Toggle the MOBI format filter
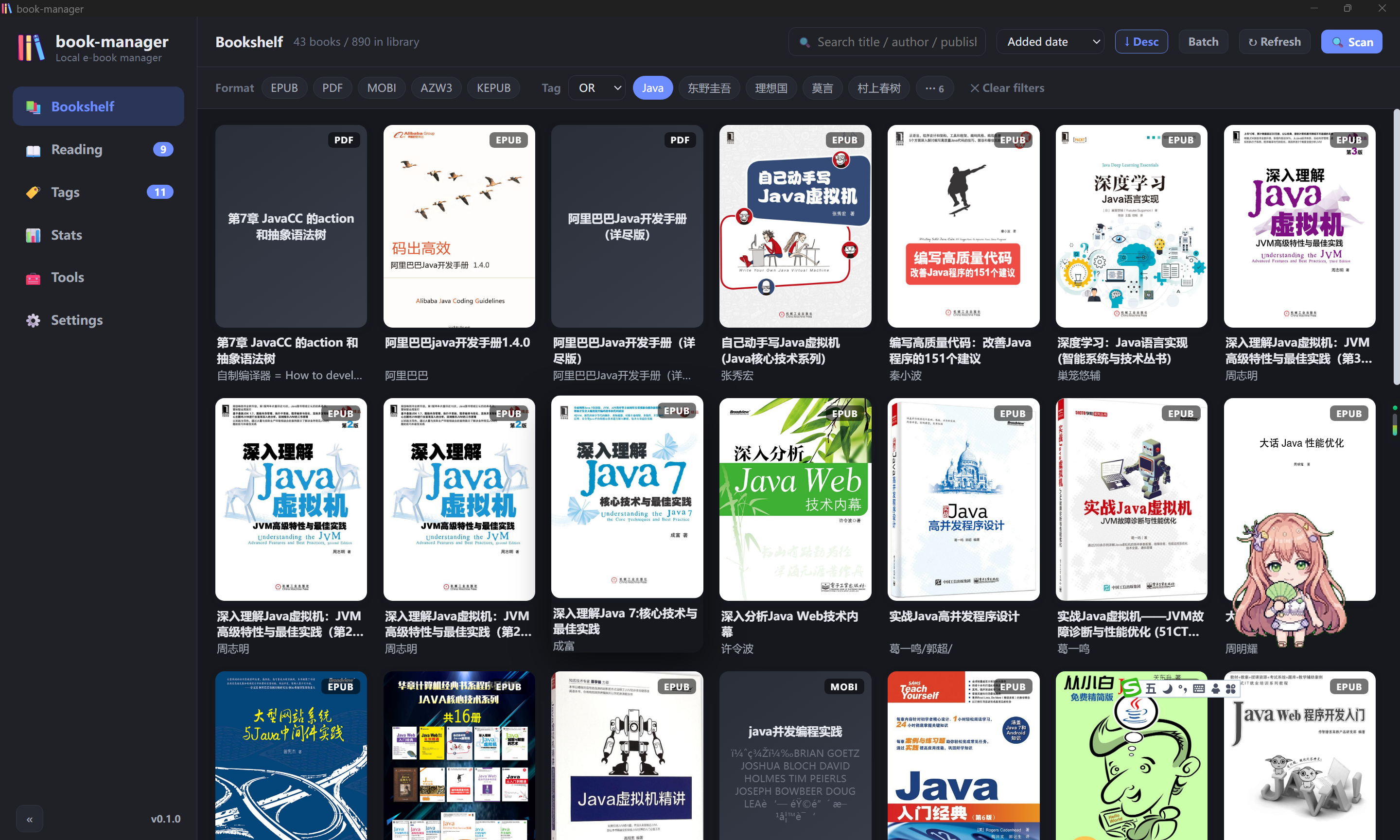Screen dimensions: 1400x840 [x=382, y=87]
